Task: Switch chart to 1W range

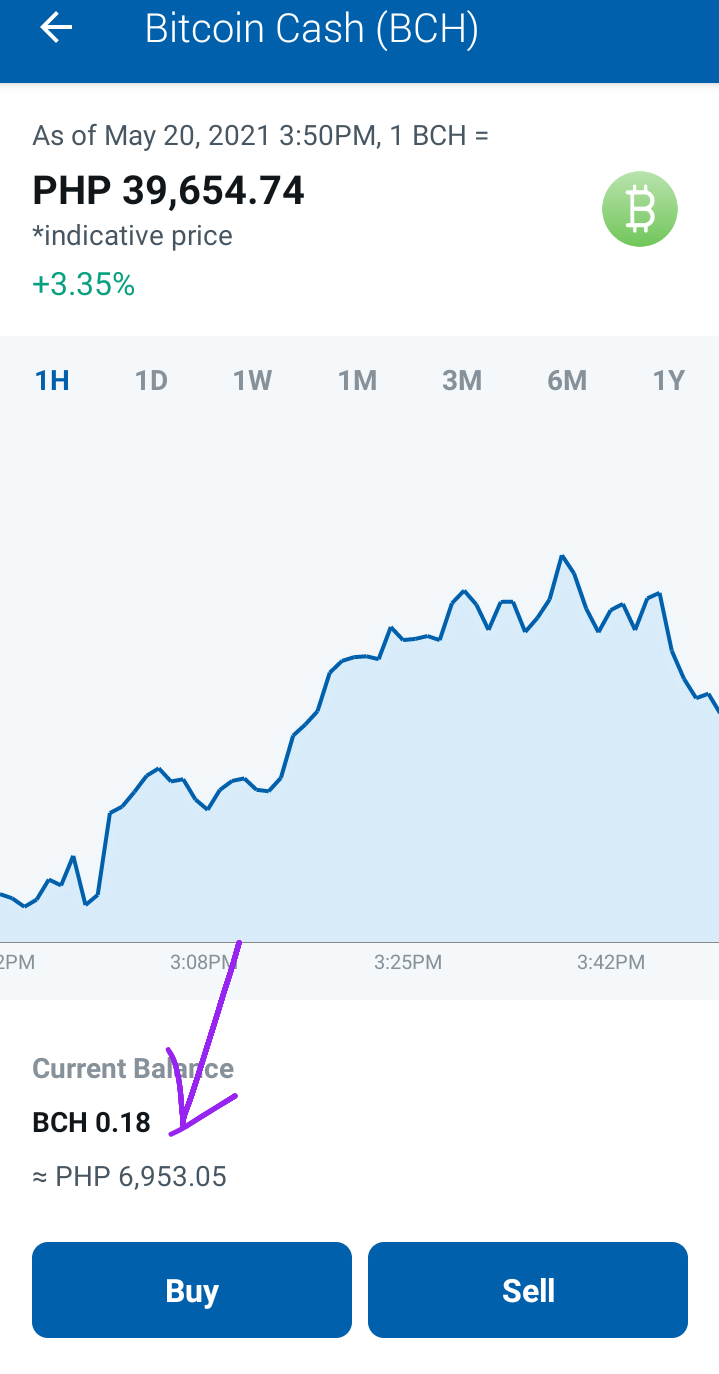Action: click(253, 380)
